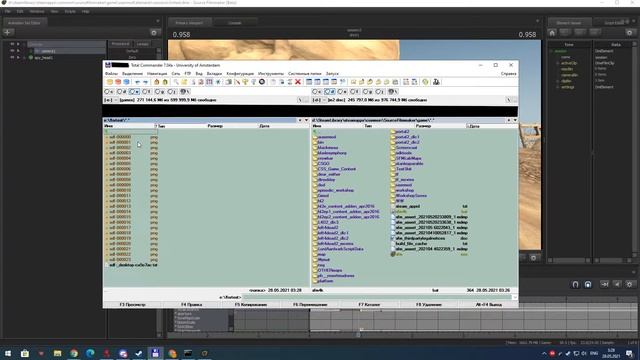Open the Windows Start menu
The image size is (640, 360).
(x=8, y=353)
